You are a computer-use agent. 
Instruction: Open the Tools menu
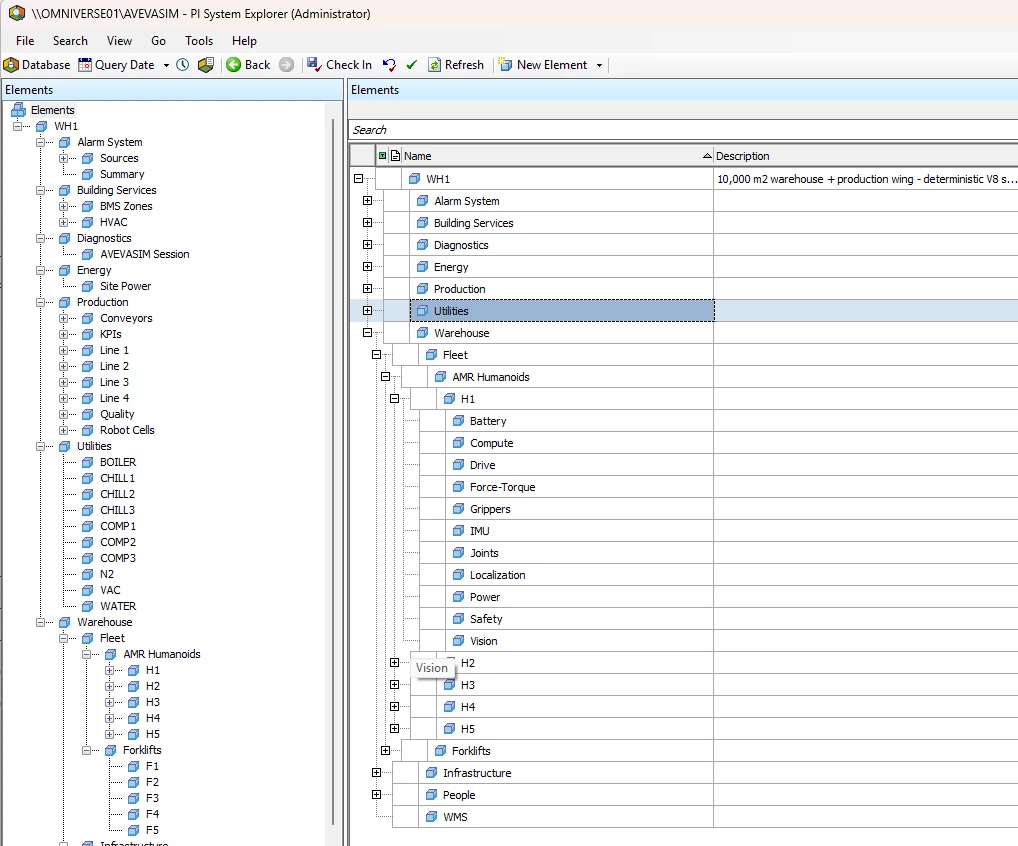coord(199,41)
